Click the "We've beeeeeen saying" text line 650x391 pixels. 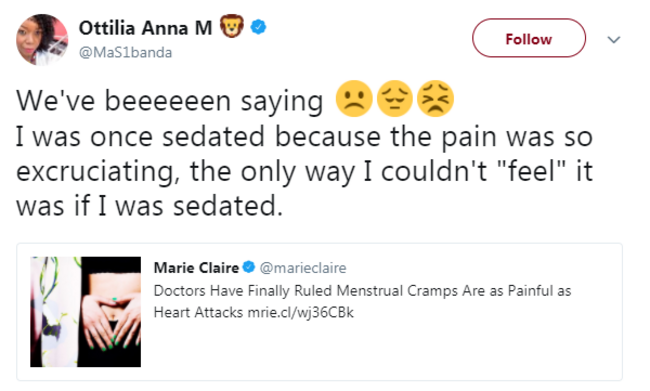click(x=170, y=100)
